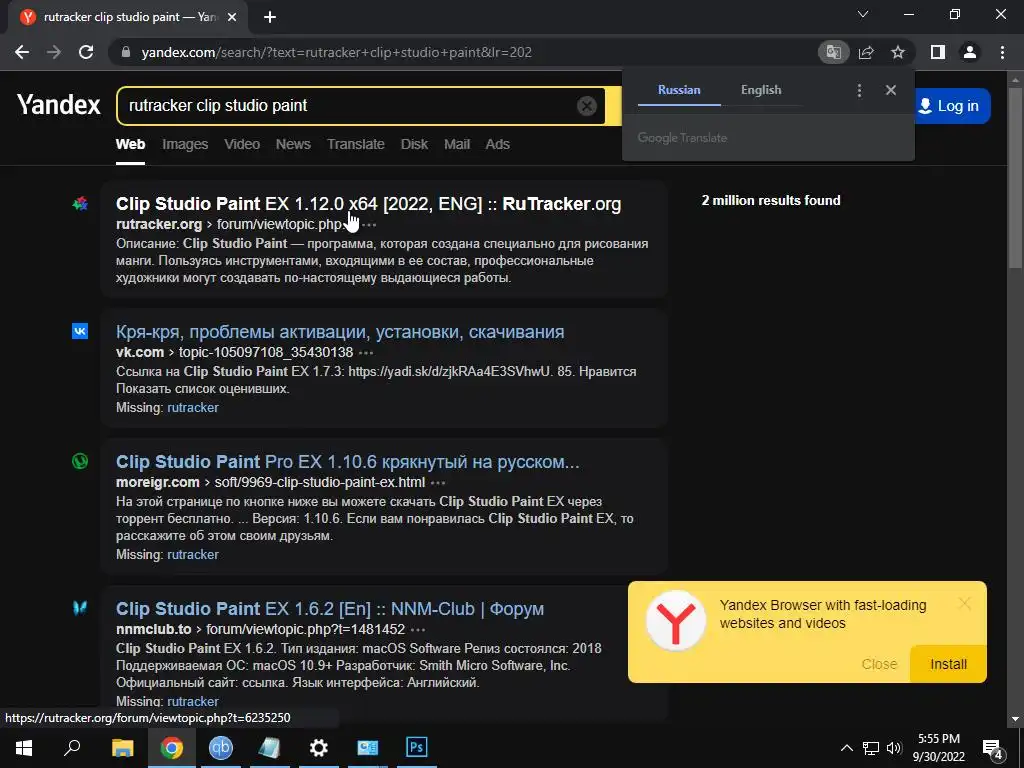The width and height of the screenshot is (1024, 768).
Task: Open options dots next to moreigr.com result URL
Action: click(x=438, y=483)
